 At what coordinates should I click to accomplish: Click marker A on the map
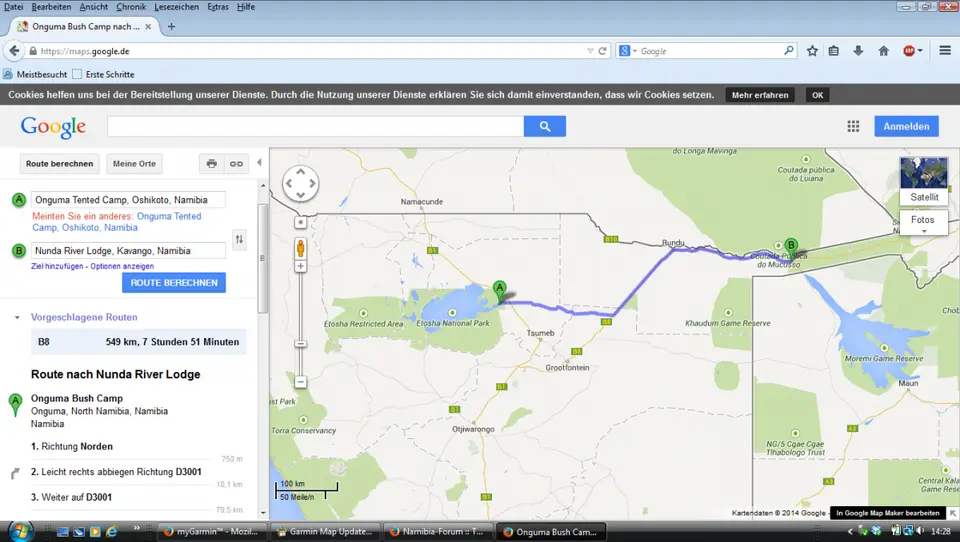click(x=500, y=291)
